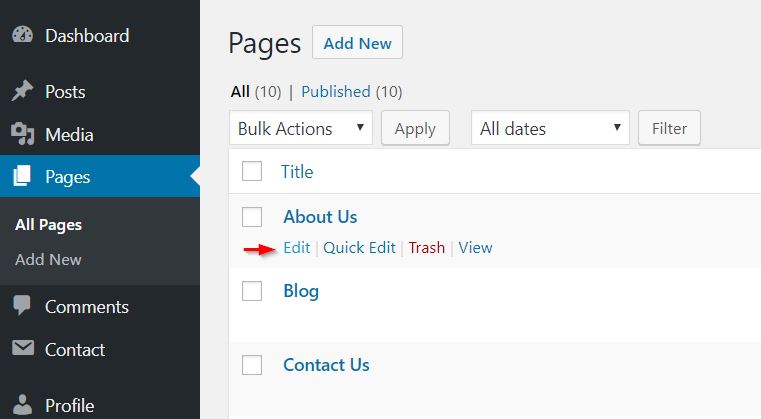The width and height of the screenshot is (761, 419).
Task: Tick the checkbox for Blog page
Action: 252,291
